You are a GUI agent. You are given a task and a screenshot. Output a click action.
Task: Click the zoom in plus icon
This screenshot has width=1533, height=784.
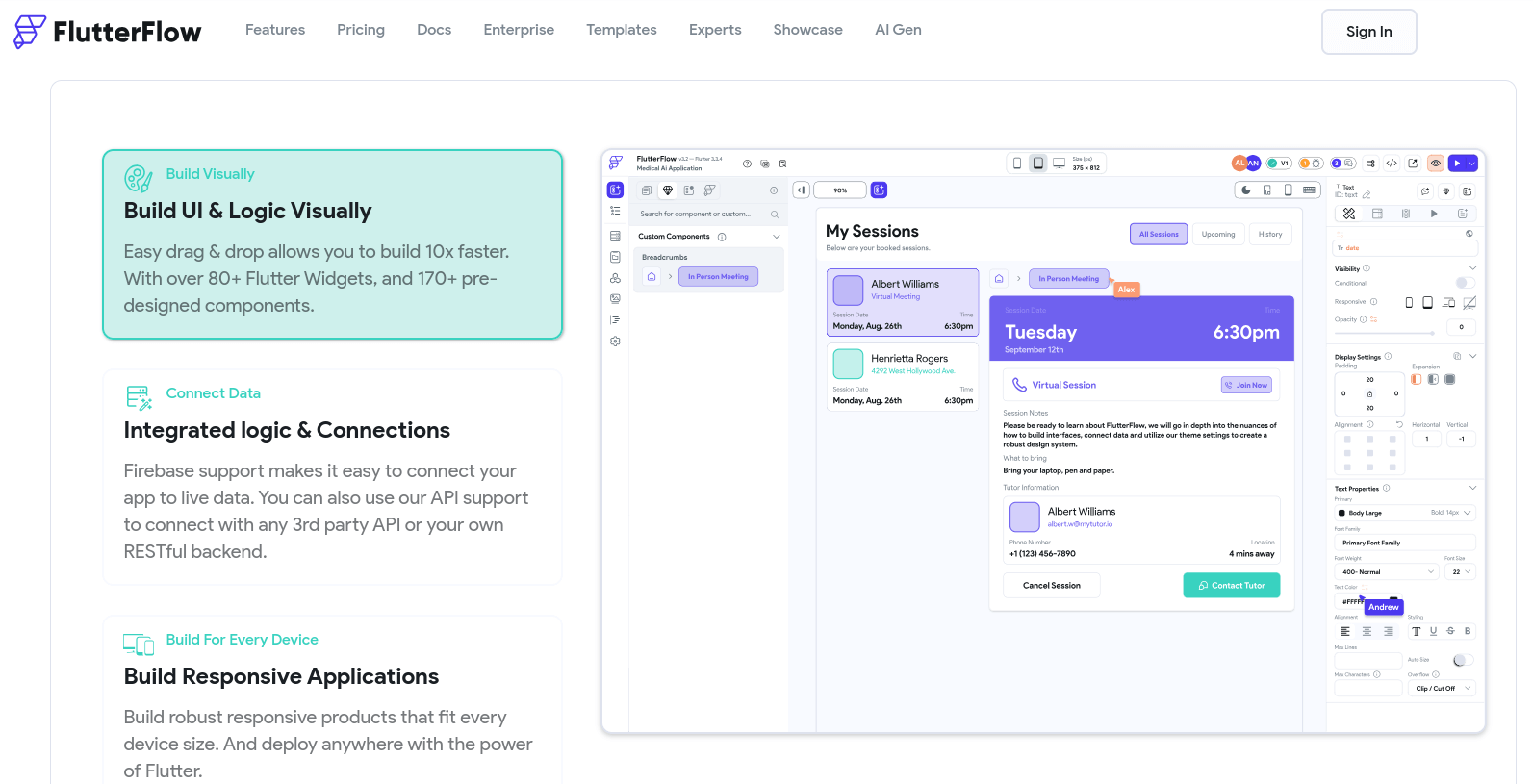coord(856,190)
